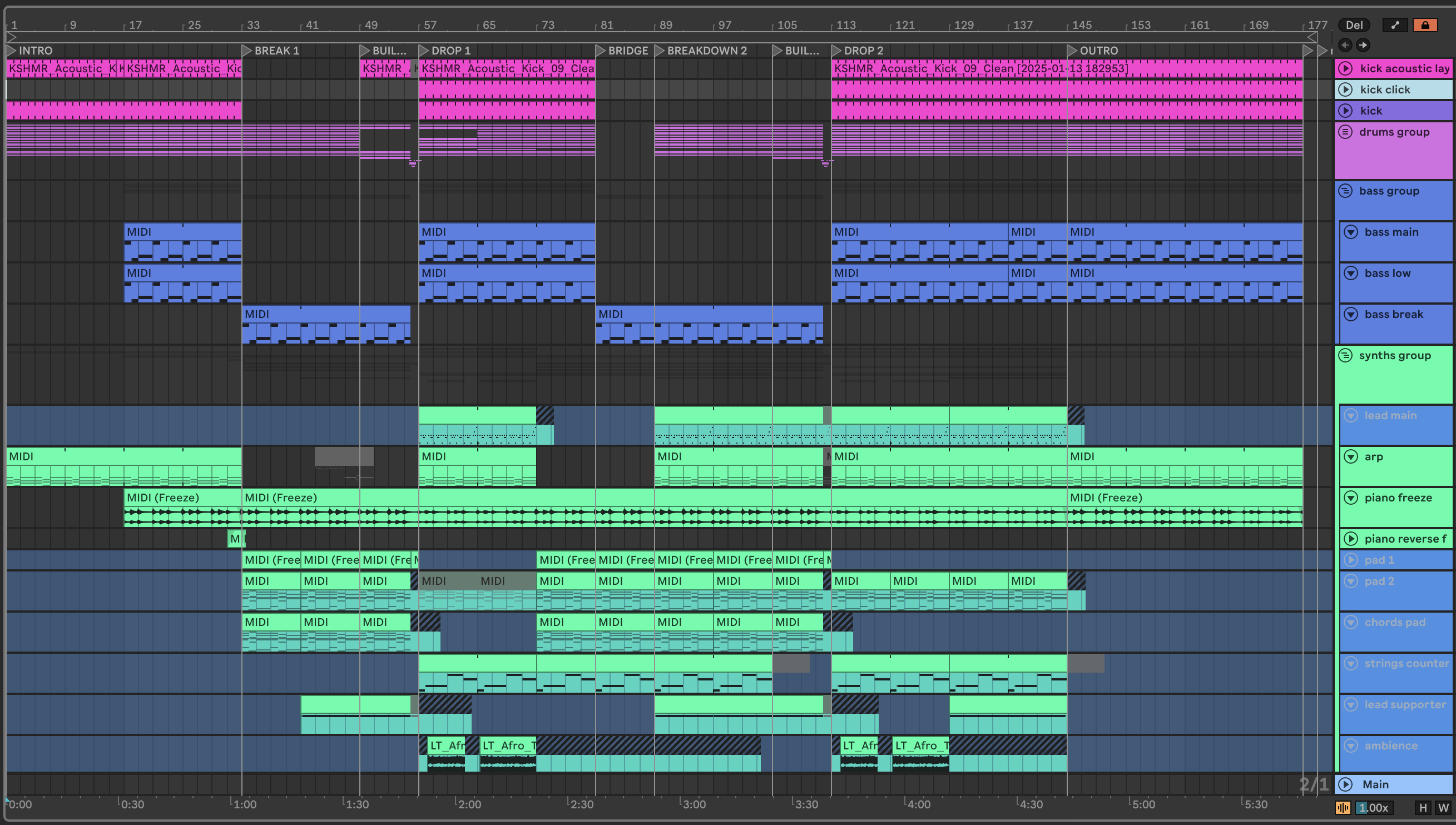Screen dimensions: 1456x825
Task: Unfold the kick click track
Action: 1345,90
